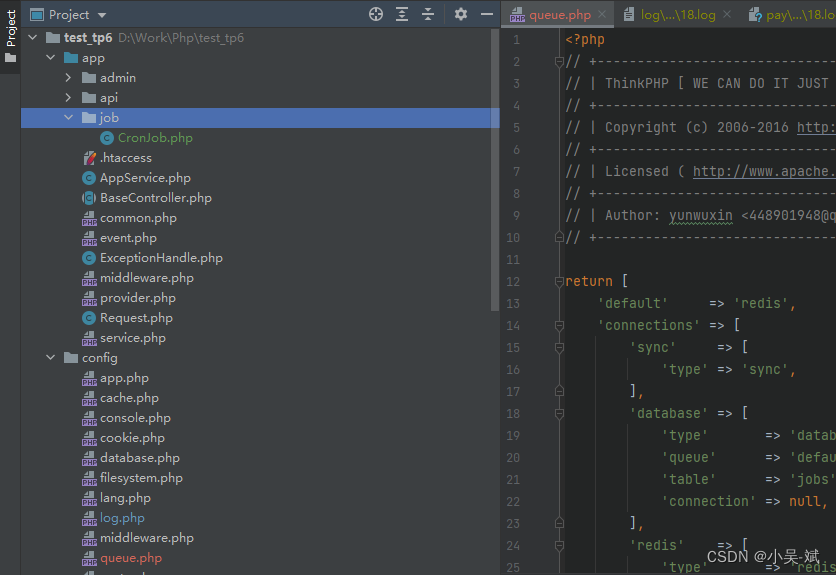This screenshot has height=575, width=836.
Task: Open app.php in config
Action: tap(124, 378)
